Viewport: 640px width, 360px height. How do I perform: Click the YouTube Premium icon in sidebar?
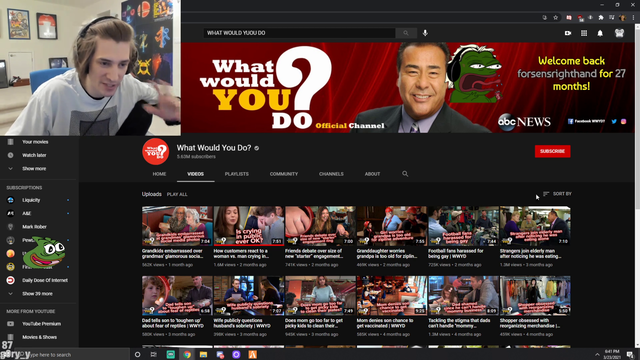[x=11, y=324]
